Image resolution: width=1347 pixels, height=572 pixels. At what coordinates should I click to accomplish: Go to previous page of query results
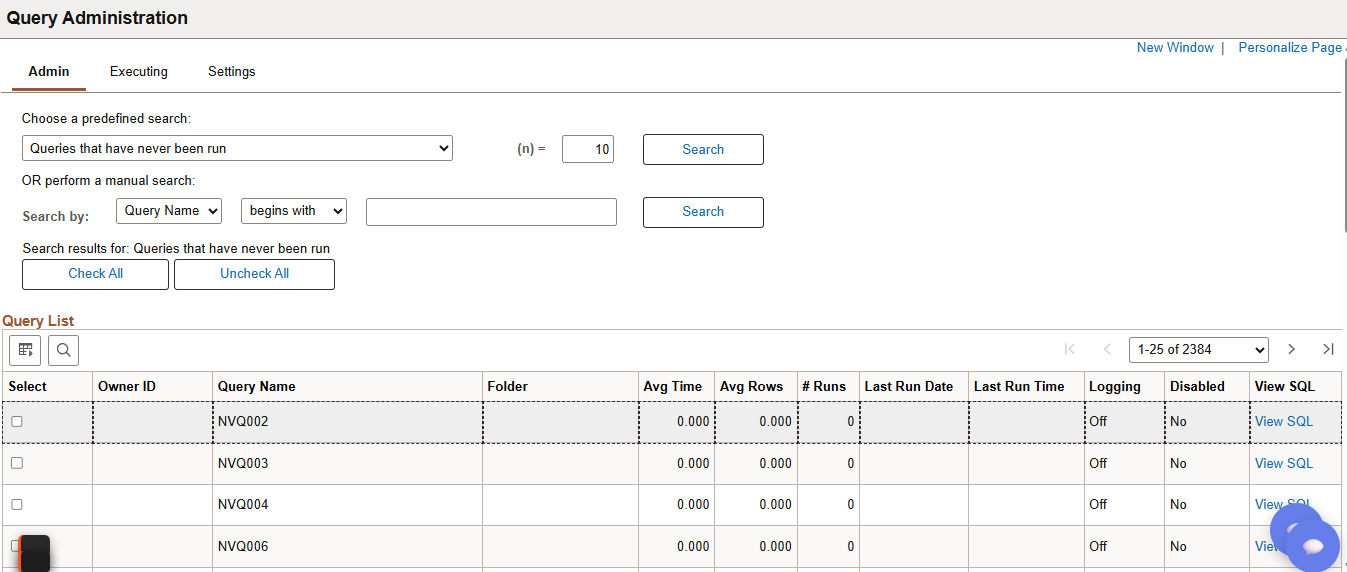1107,349
